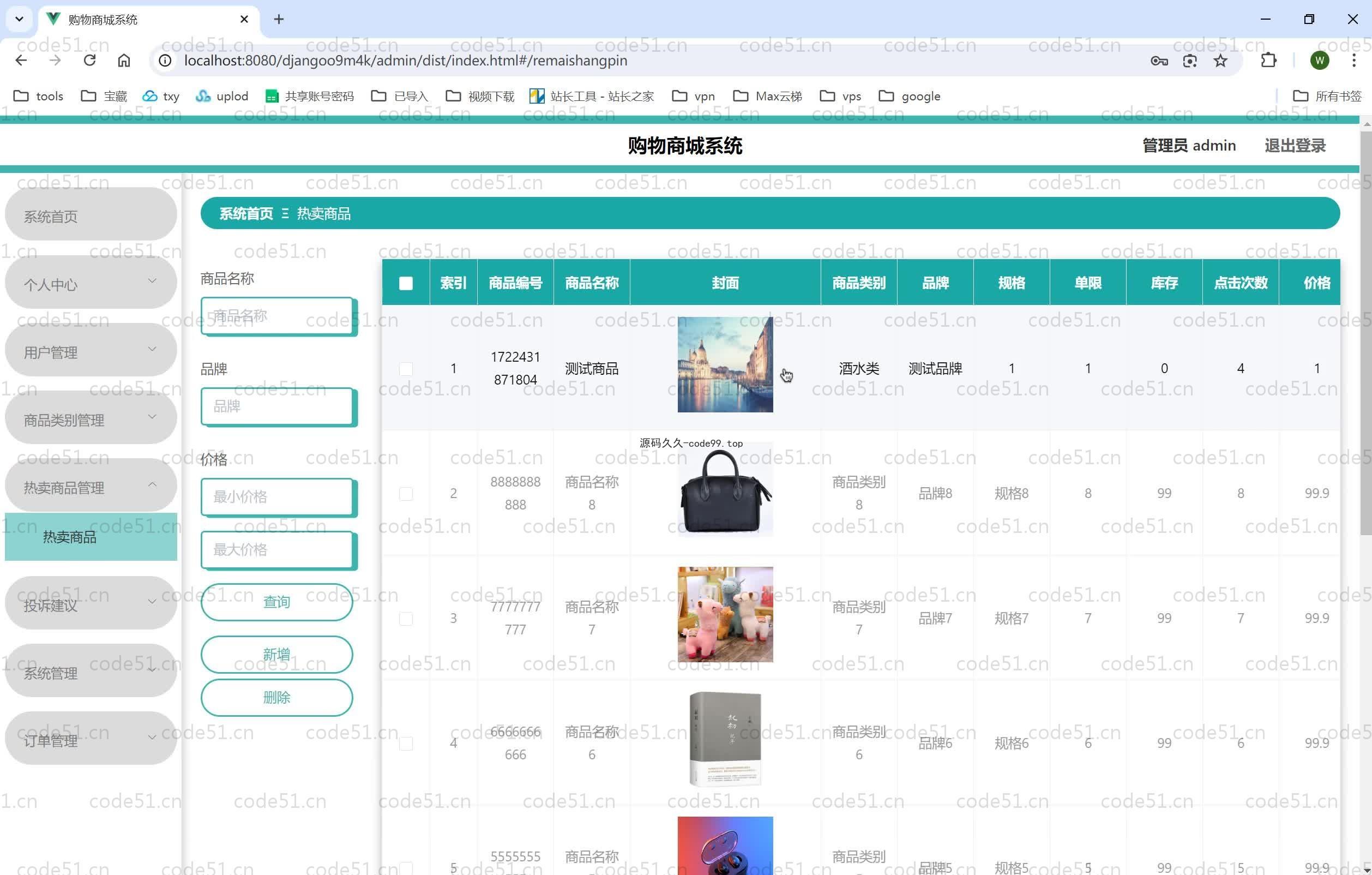Open the gray book cover image
The image size is (1372, 875).
click(725, 739)
